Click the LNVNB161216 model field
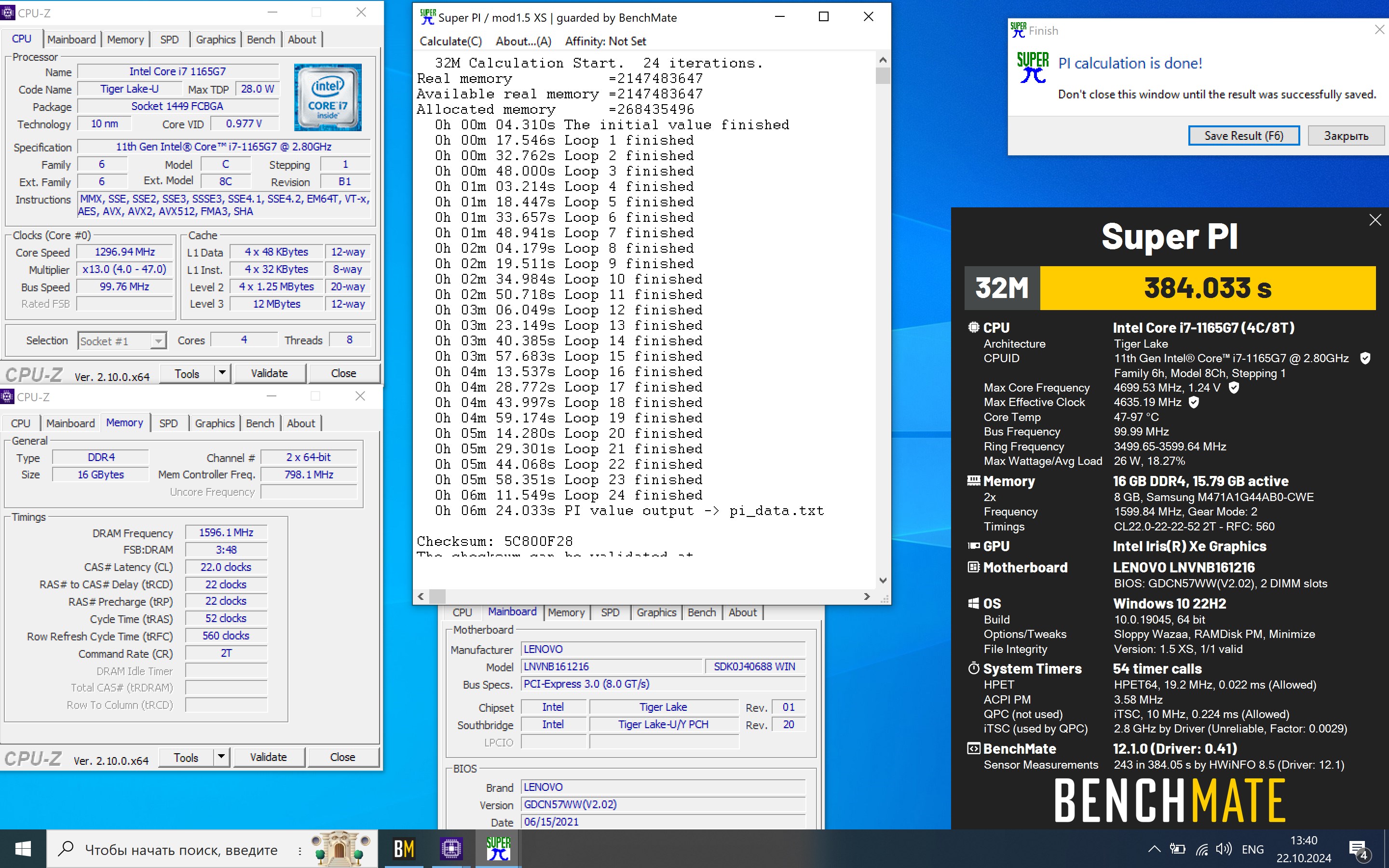Screen dimensions: 1389x868 pyautogui.click(x=611, y=666)
